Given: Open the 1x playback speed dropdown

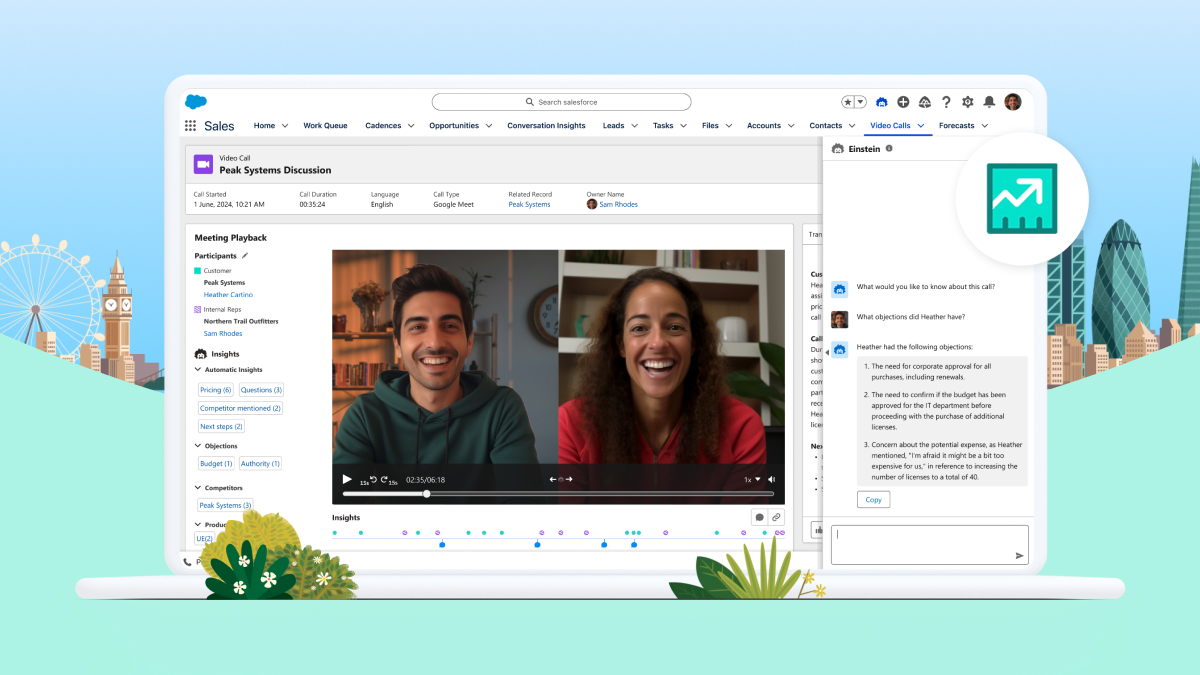Looking at the screenshot, I should (x=752, y=479).
